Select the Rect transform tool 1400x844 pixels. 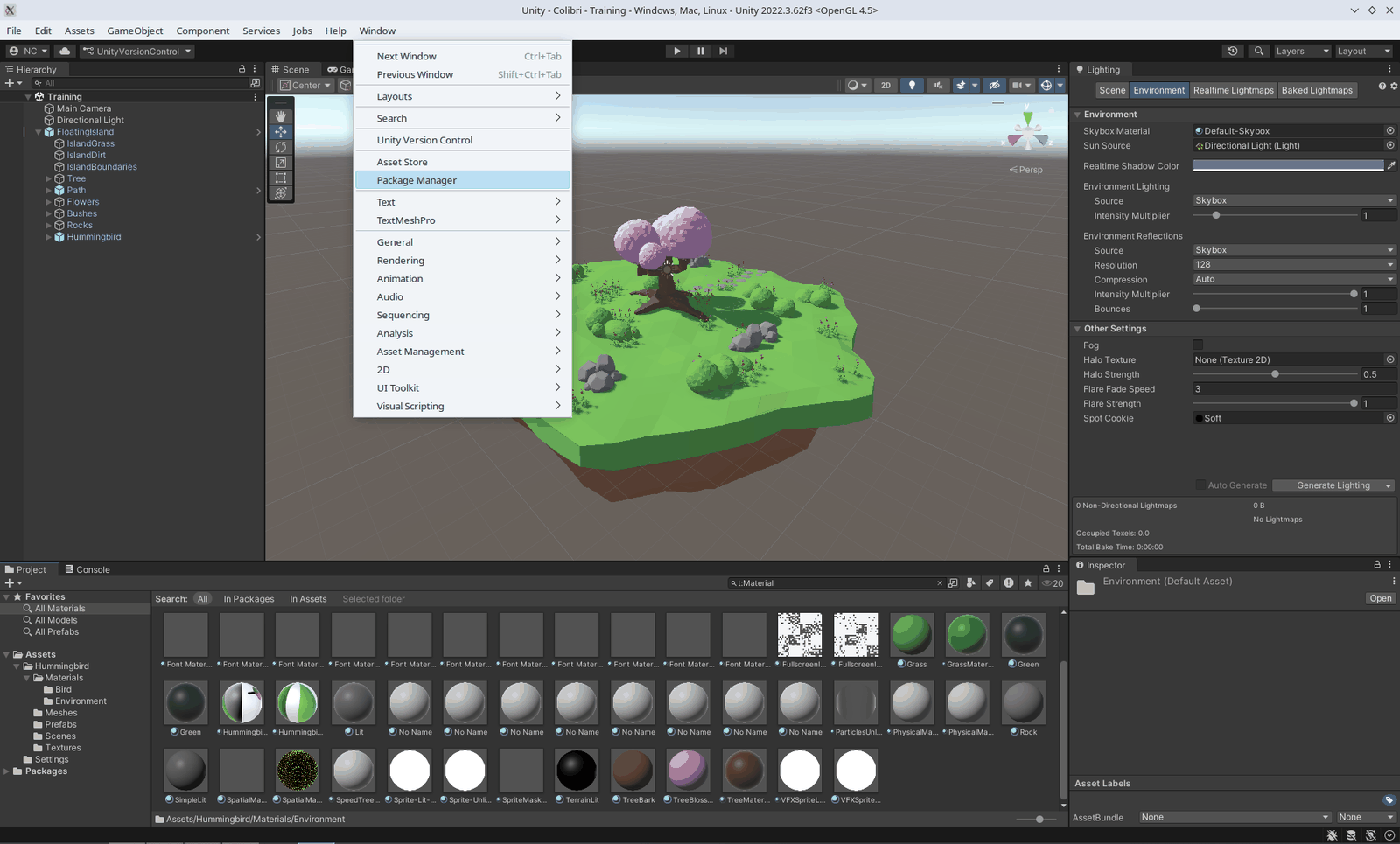[x=280, y=178]
